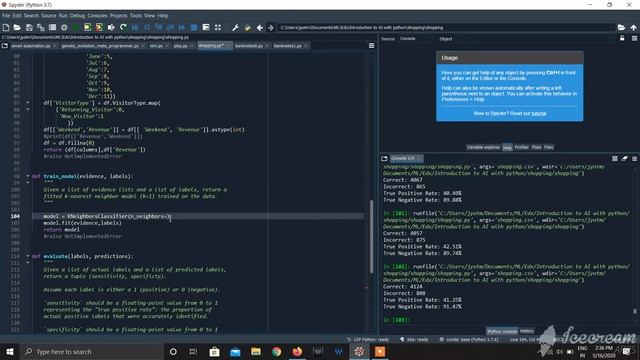The width and height of the screenshot is (640, 360).
Task: Switch to the History tab
Action: [x=527, y=331]
